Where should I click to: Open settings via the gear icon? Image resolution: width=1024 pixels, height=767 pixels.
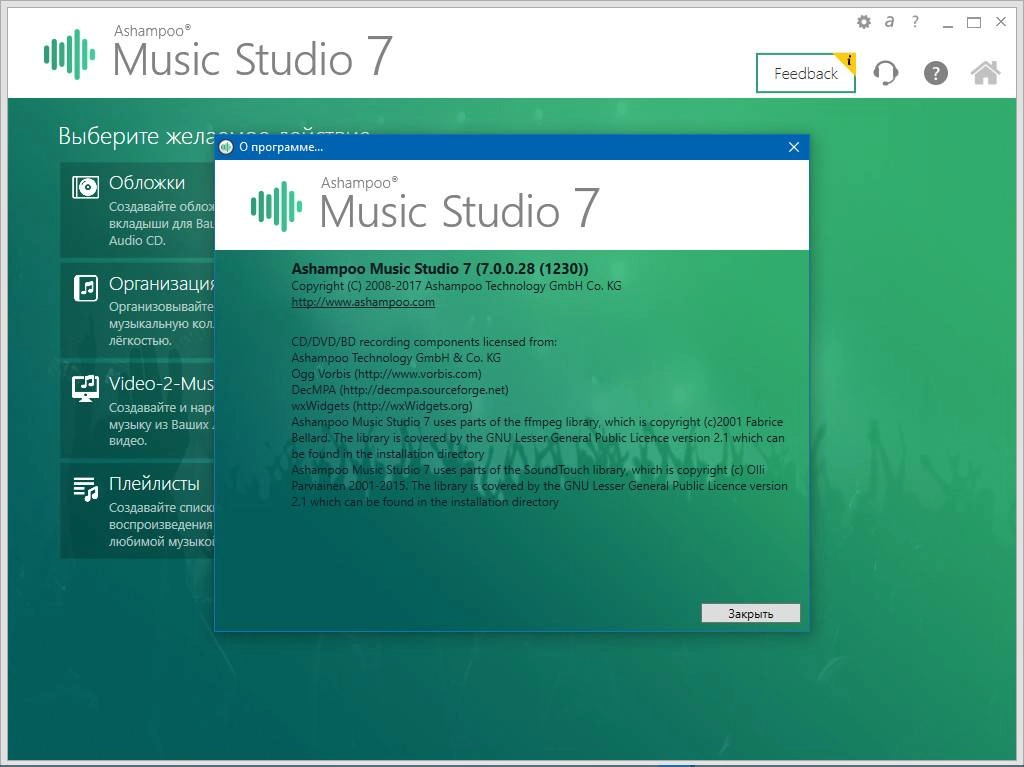863,22
